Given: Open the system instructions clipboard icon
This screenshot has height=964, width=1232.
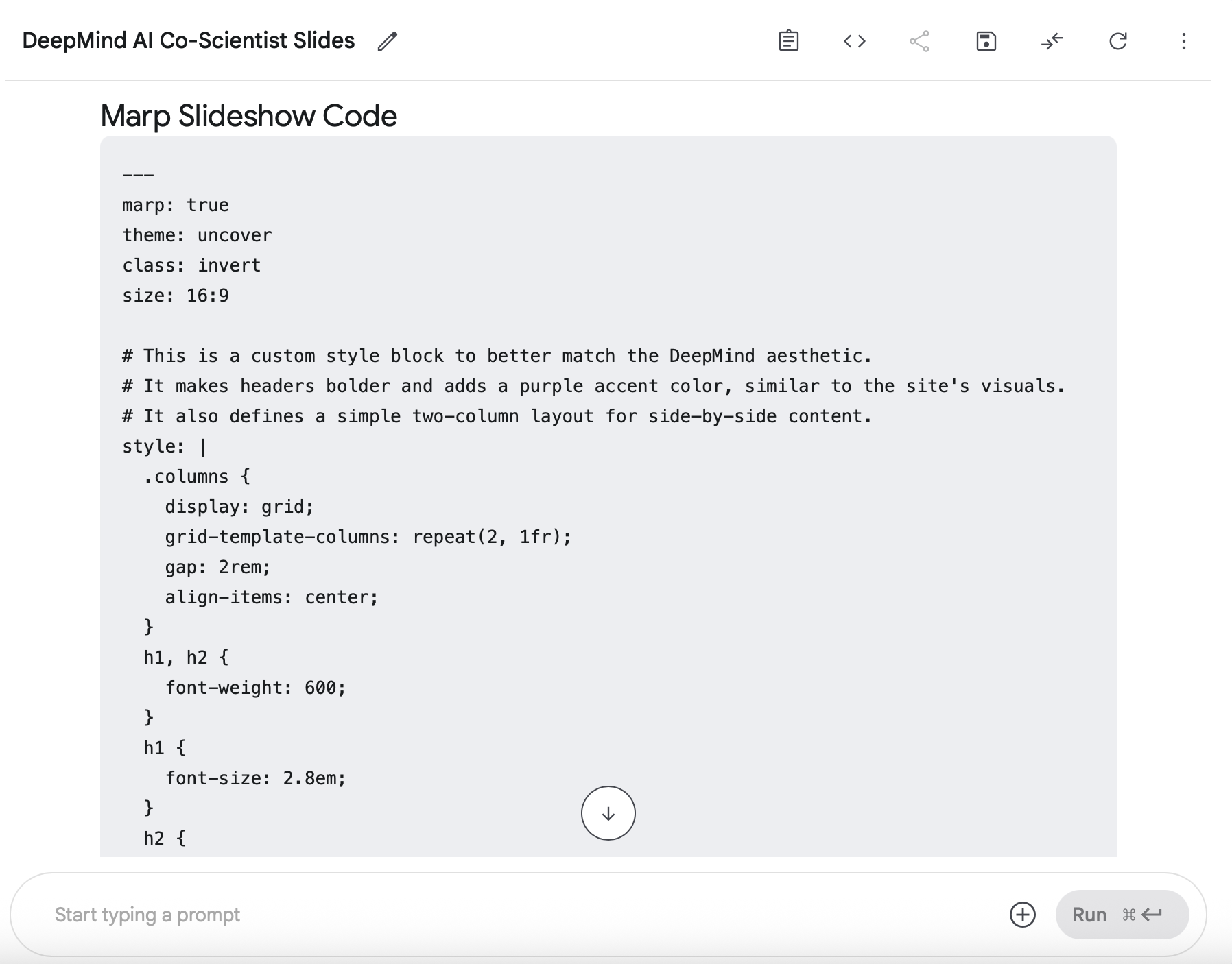Looking at the screenshot, I should (789, 41).
